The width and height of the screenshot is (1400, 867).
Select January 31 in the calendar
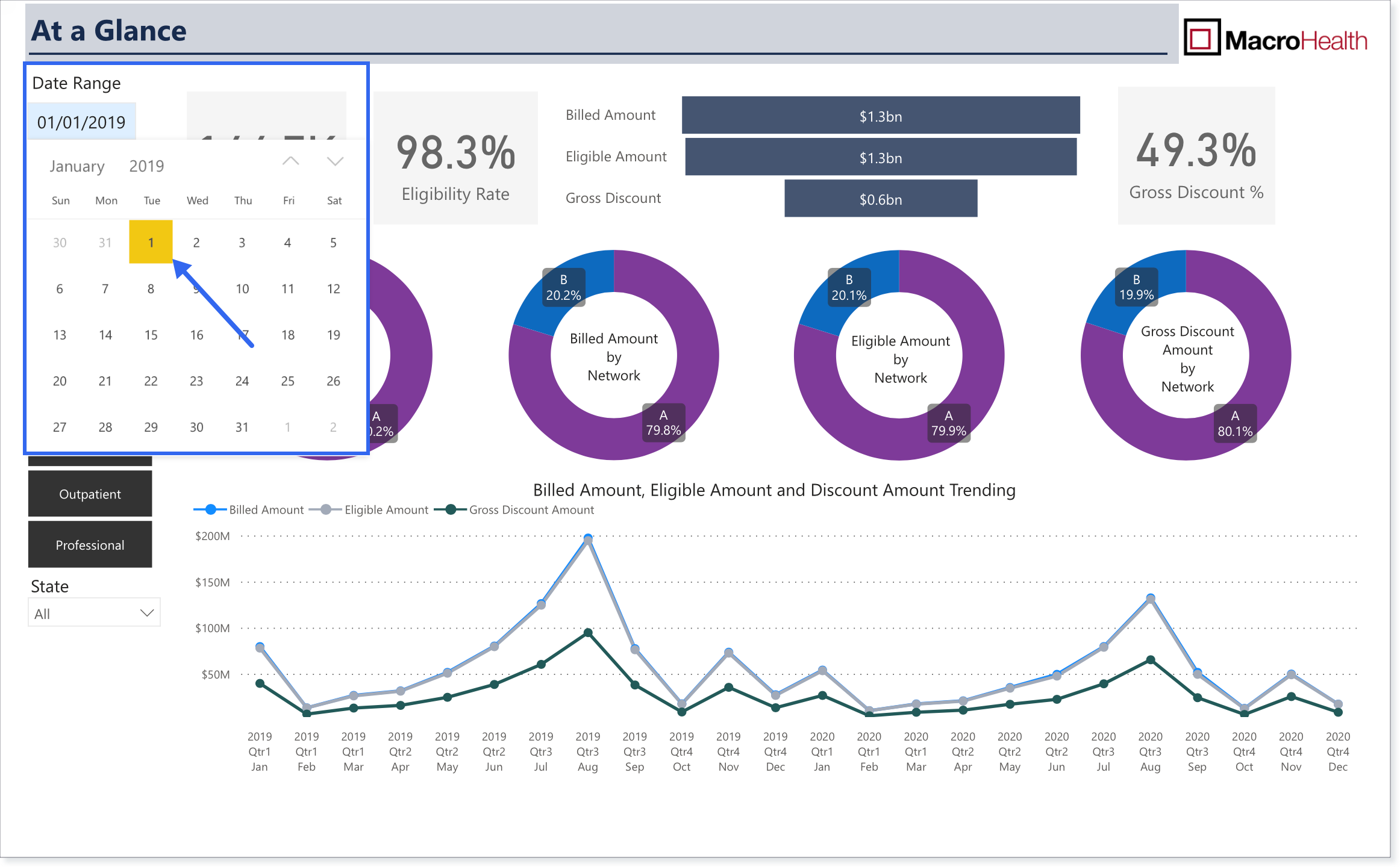pyautogui.click(x=242, y=427)
